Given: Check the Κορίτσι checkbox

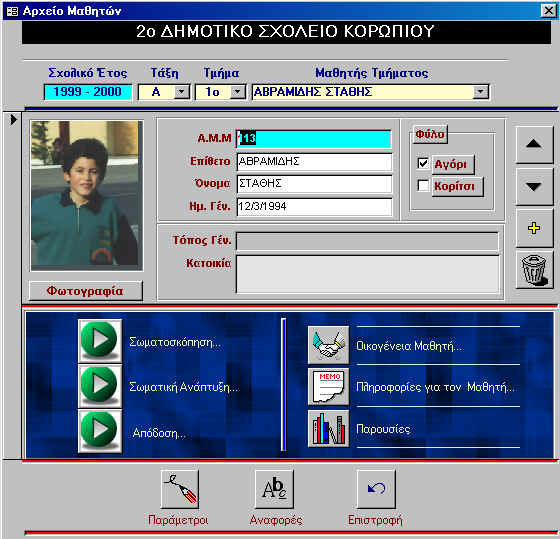Looking at the screenshot, I should pos(423,185).
